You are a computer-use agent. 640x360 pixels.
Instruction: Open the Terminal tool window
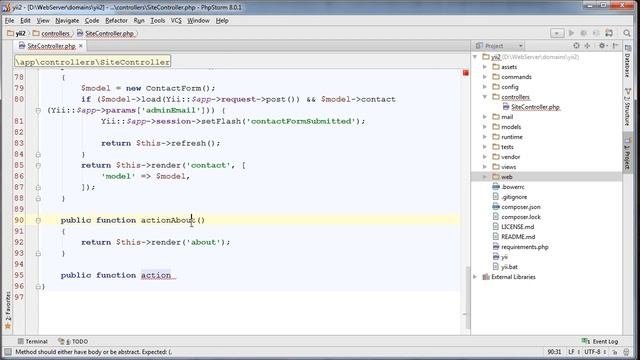point(33,341)
